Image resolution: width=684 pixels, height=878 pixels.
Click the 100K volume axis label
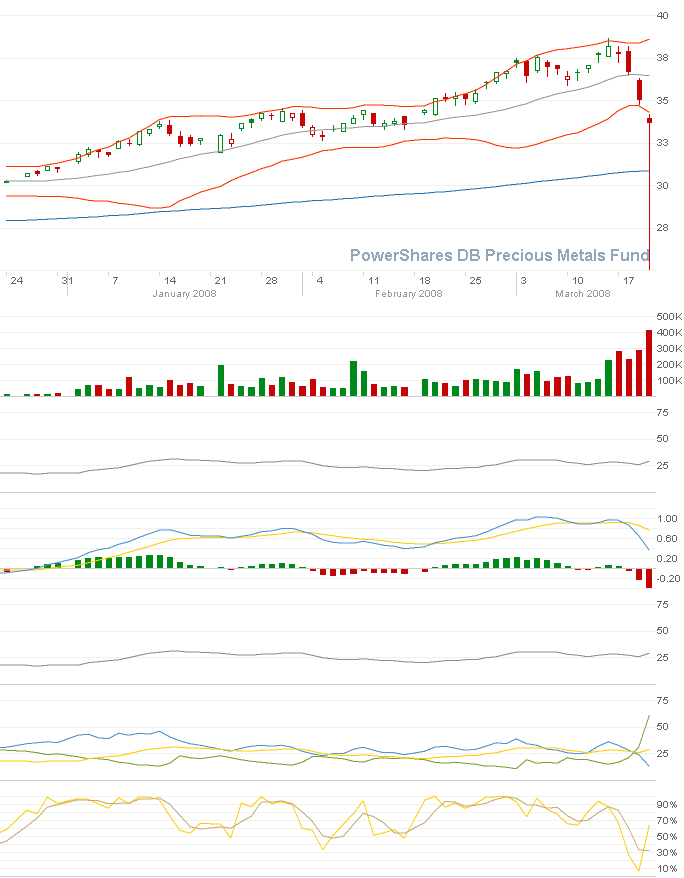(x=669, y=381)
